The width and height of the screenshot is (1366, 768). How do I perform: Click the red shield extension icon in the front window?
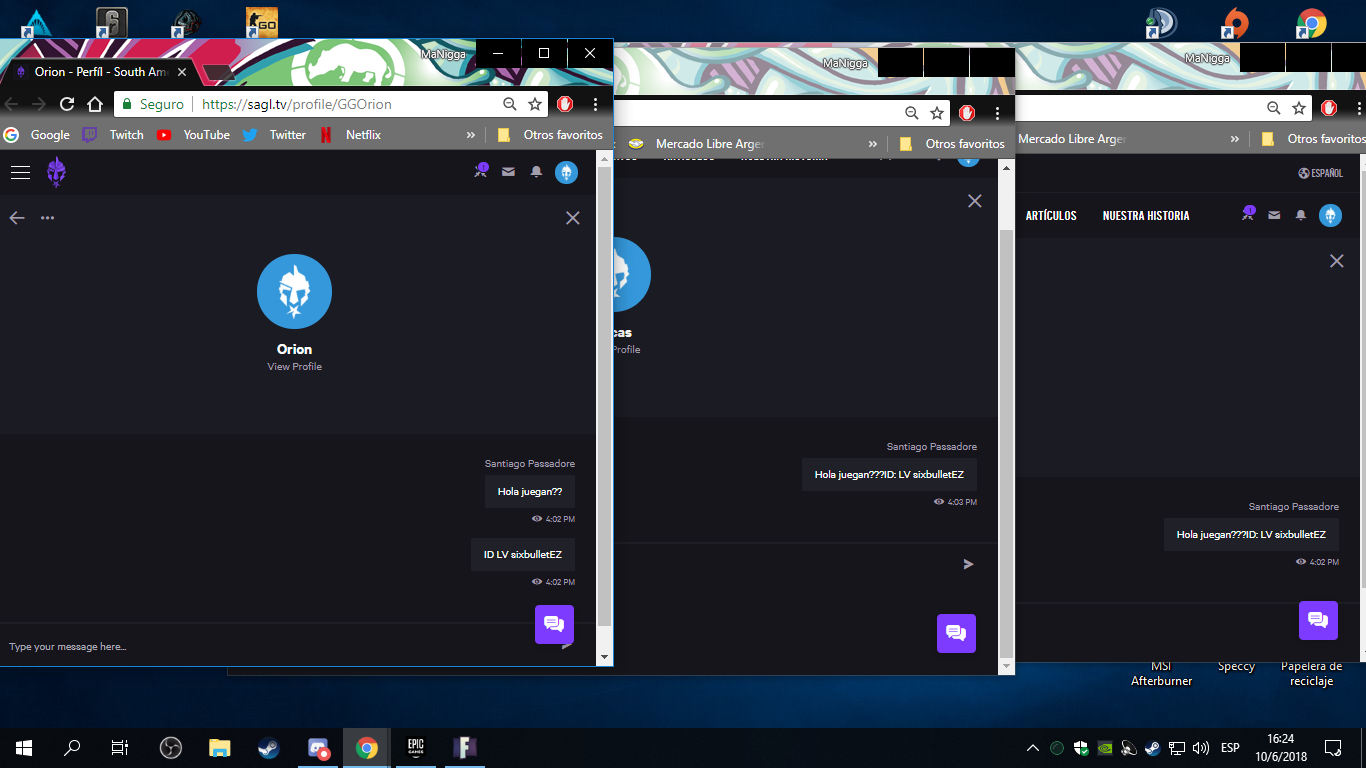click(x=565, y=104)
